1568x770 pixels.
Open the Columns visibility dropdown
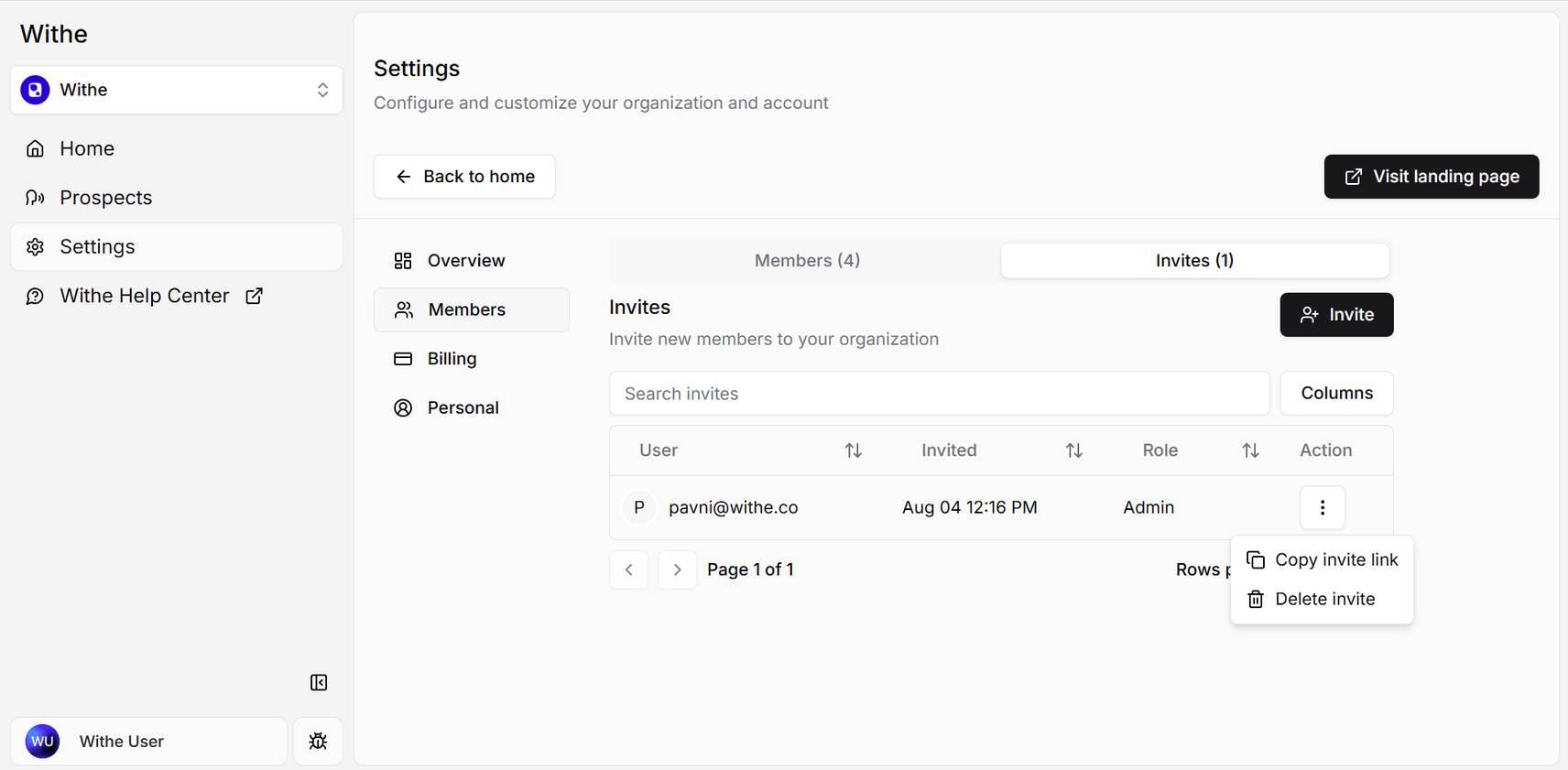tap(1337, 394)
